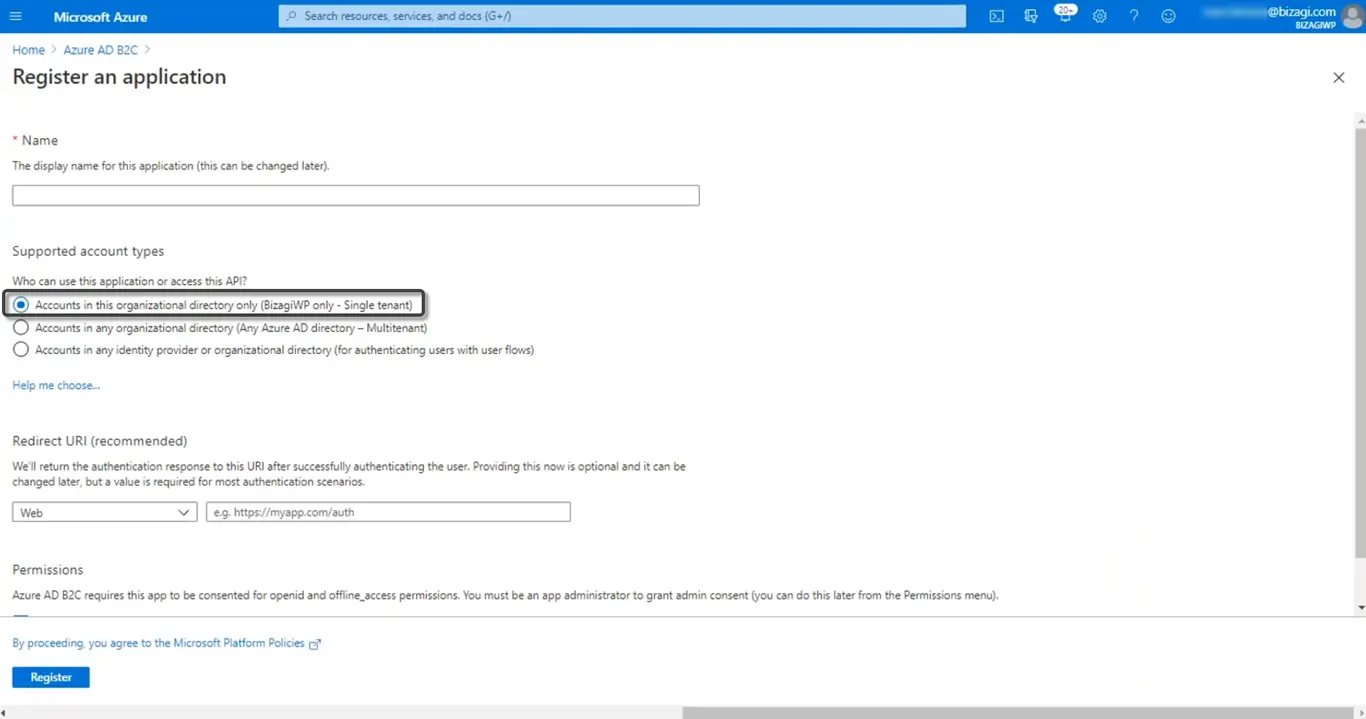The height and width of the screenshot is (719, 1366).
Task: Click the Microsoft Azure home title
Action: 100,17
